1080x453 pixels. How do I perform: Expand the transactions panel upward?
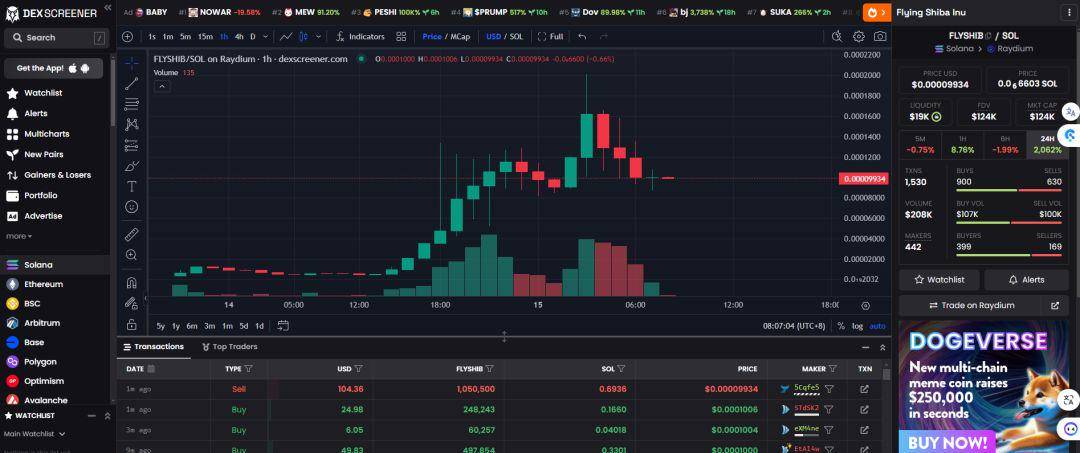tap(882, 347)
